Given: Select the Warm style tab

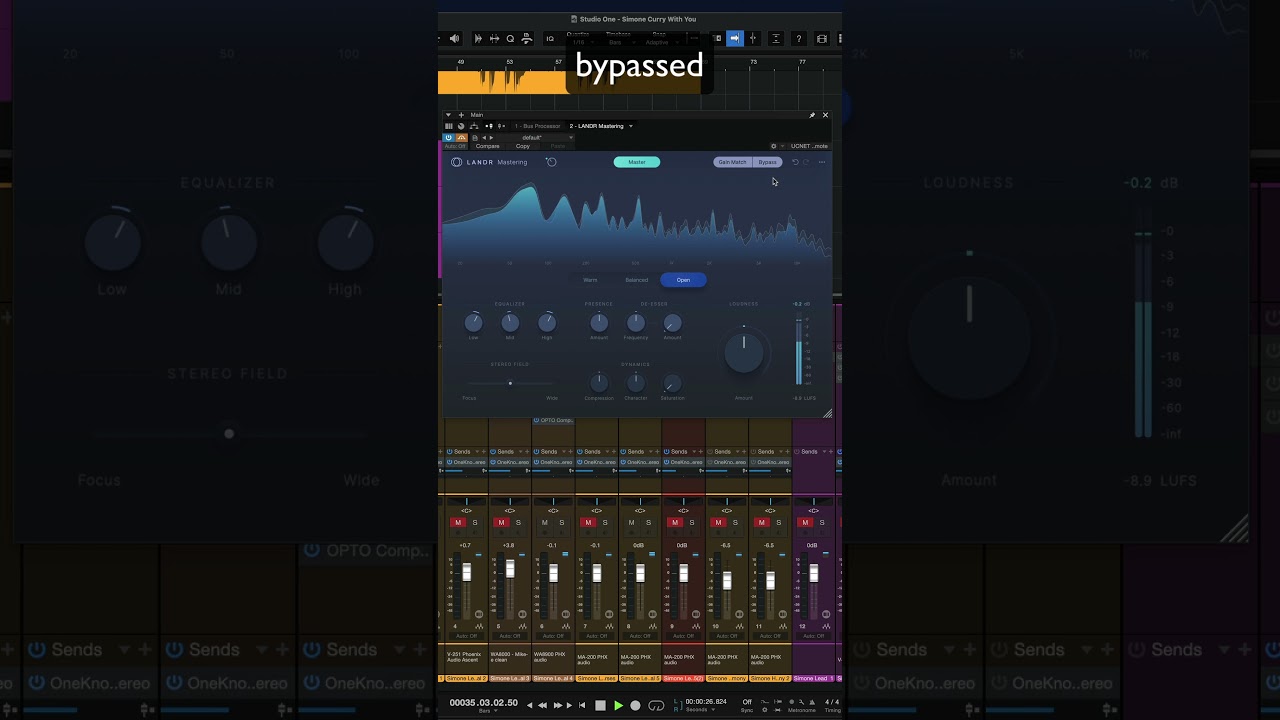Looking at the screenshot, I should (x=590, y=280).
